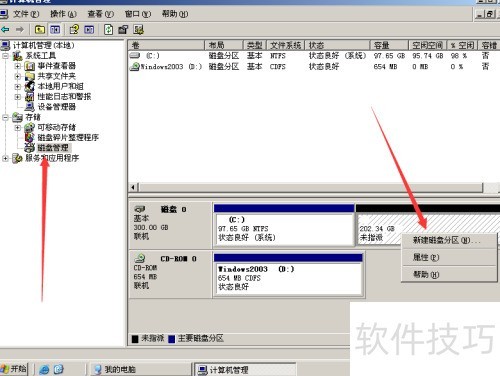Open the 帮助(H) menu in menu bar
Image resolution: width=500 pixels, height=376 pixels.
[175, 14]
